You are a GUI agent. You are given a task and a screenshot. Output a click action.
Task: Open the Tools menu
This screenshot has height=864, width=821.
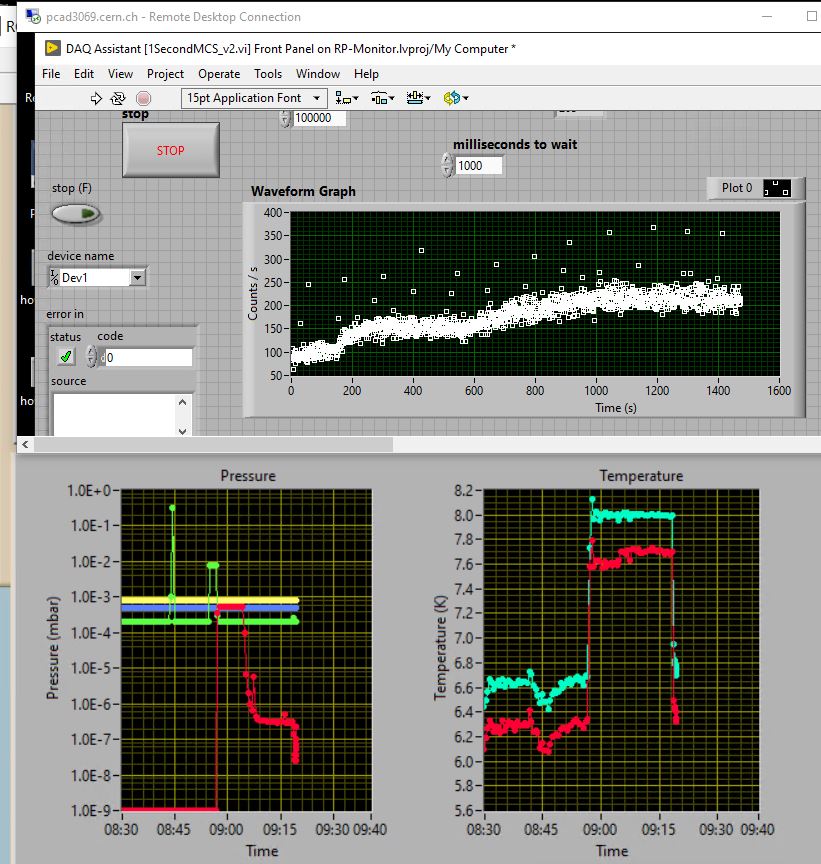267,74
